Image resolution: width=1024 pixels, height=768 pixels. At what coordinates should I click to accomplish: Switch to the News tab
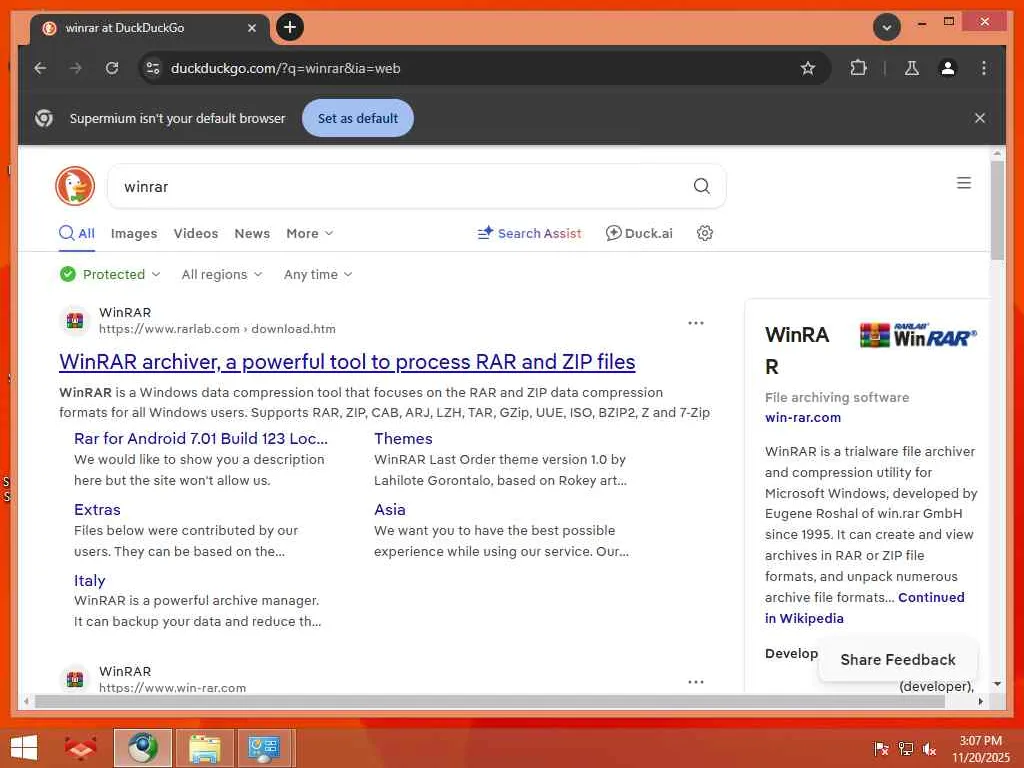point(252,233)
